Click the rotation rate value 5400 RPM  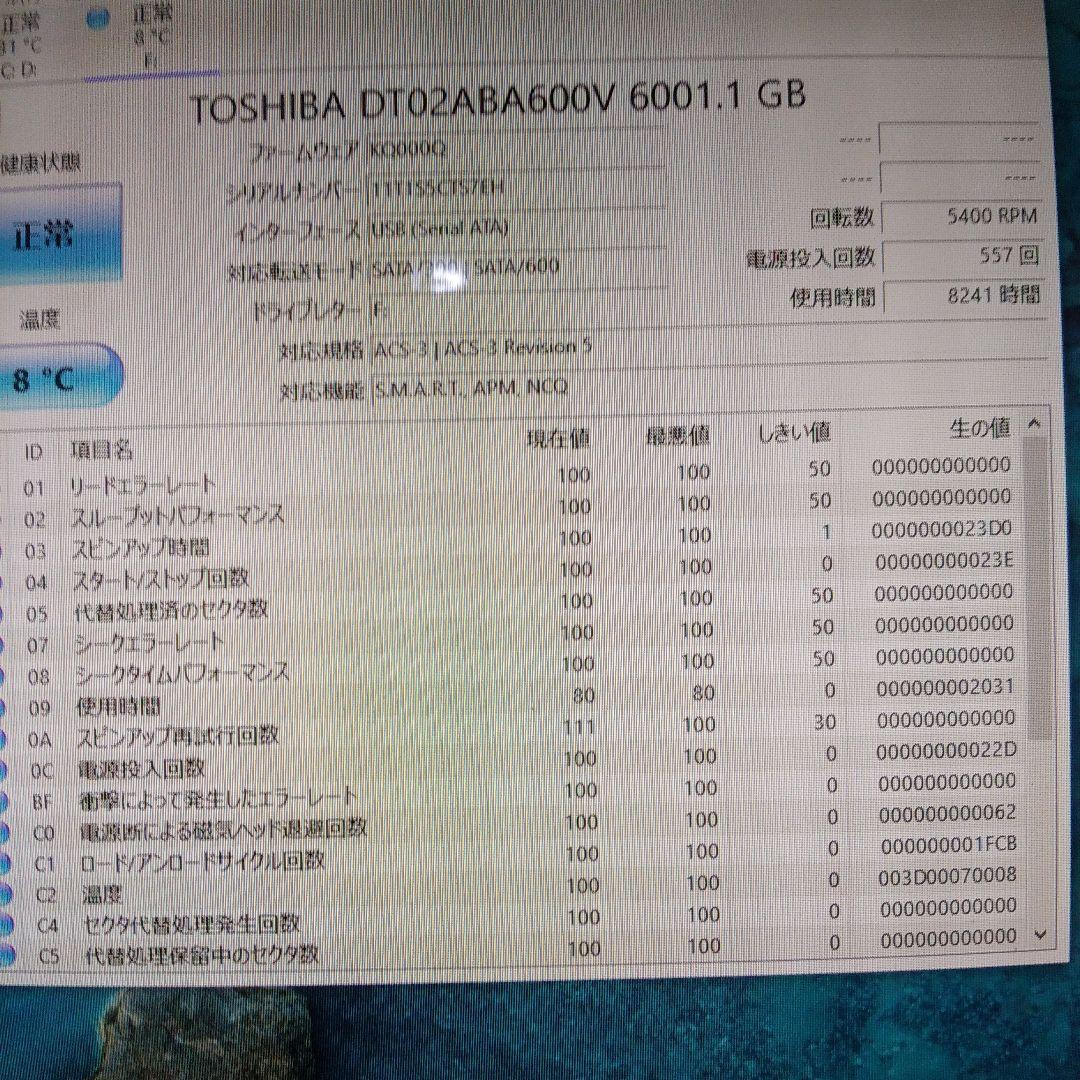click(962, 216)
